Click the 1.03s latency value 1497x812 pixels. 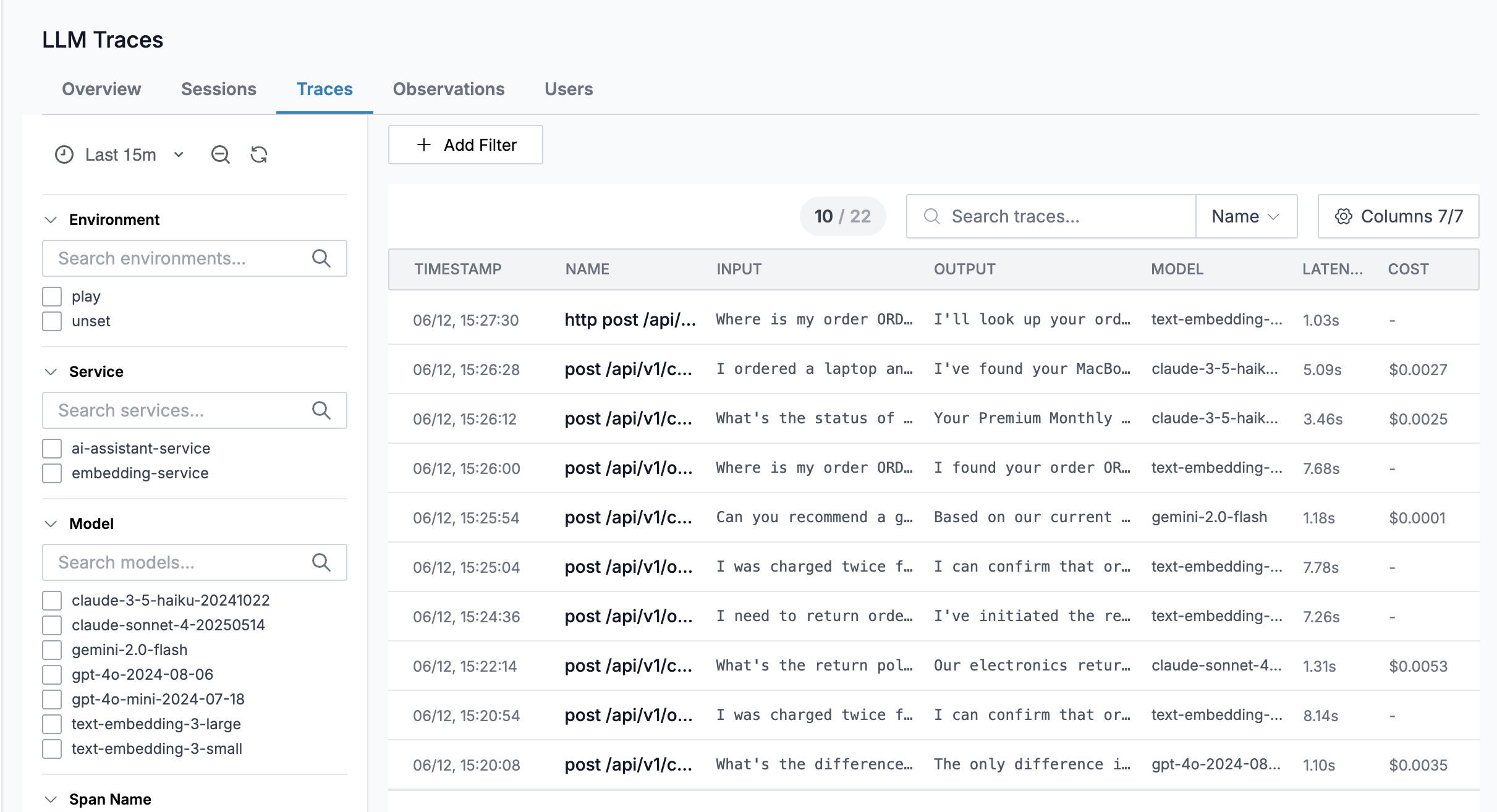1321,320
